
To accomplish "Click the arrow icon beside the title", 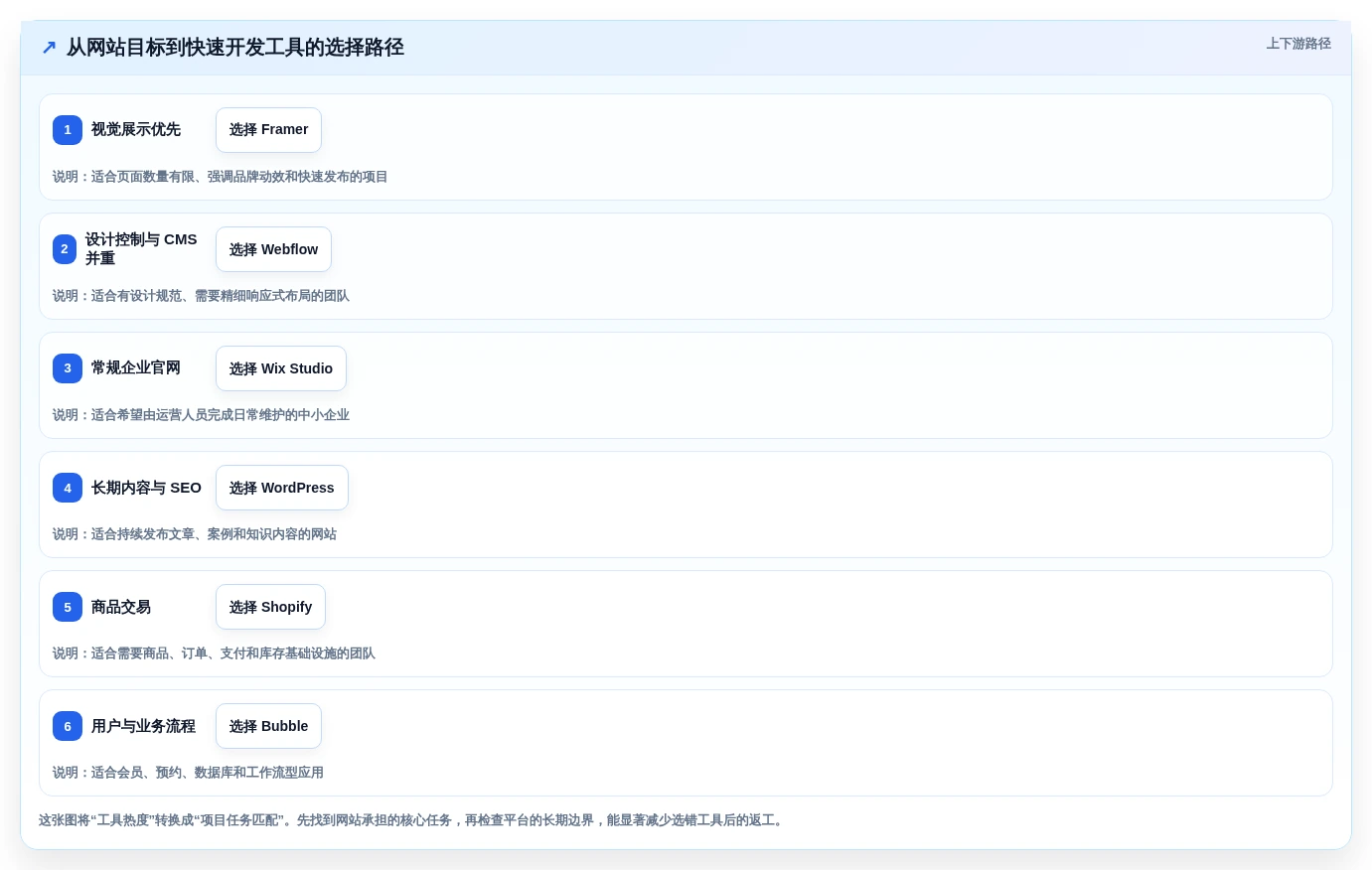I will pos(49,48).
